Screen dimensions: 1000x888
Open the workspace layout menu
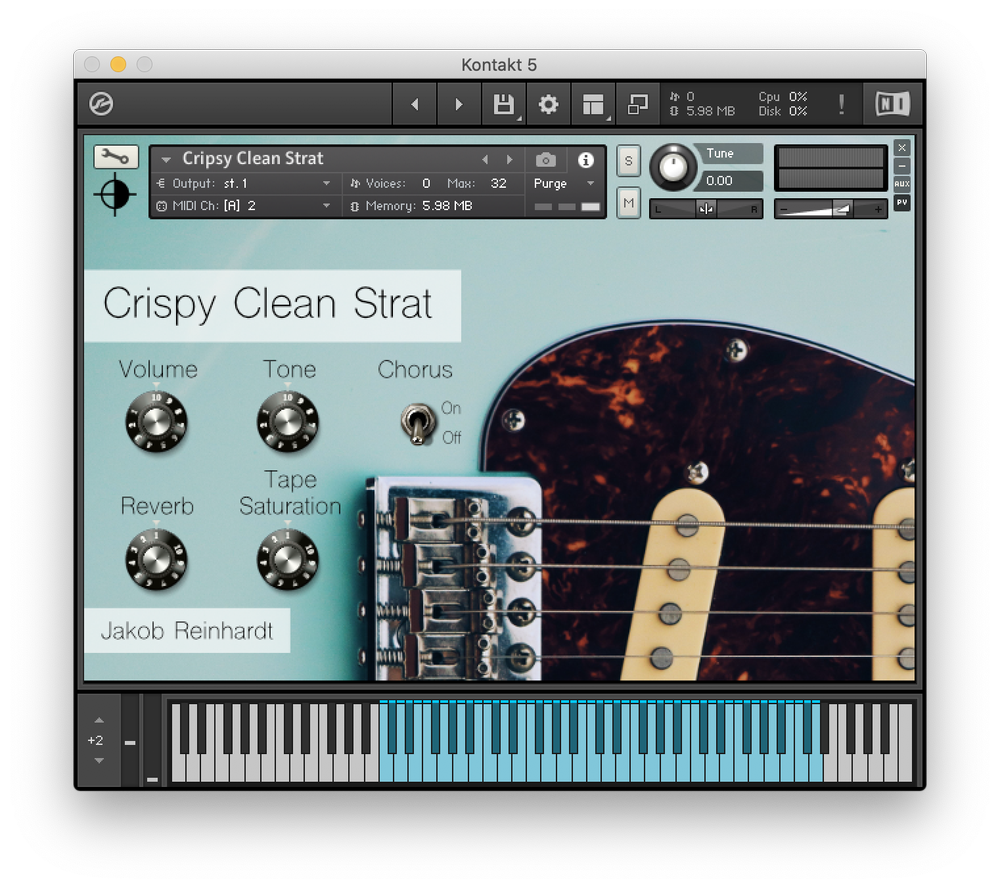point(593,104)
